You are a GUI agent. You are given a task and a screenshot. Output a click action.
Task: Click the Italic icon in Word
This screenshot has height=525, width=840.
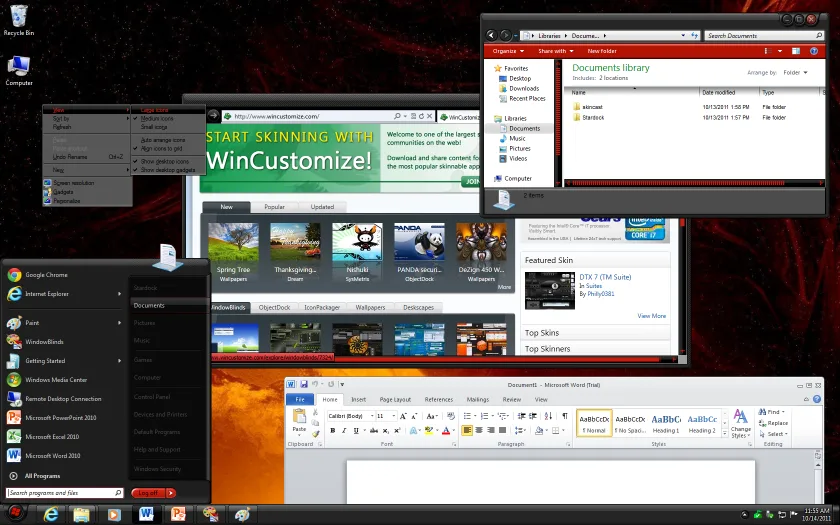pyautogui.click(x=344, y=430)
